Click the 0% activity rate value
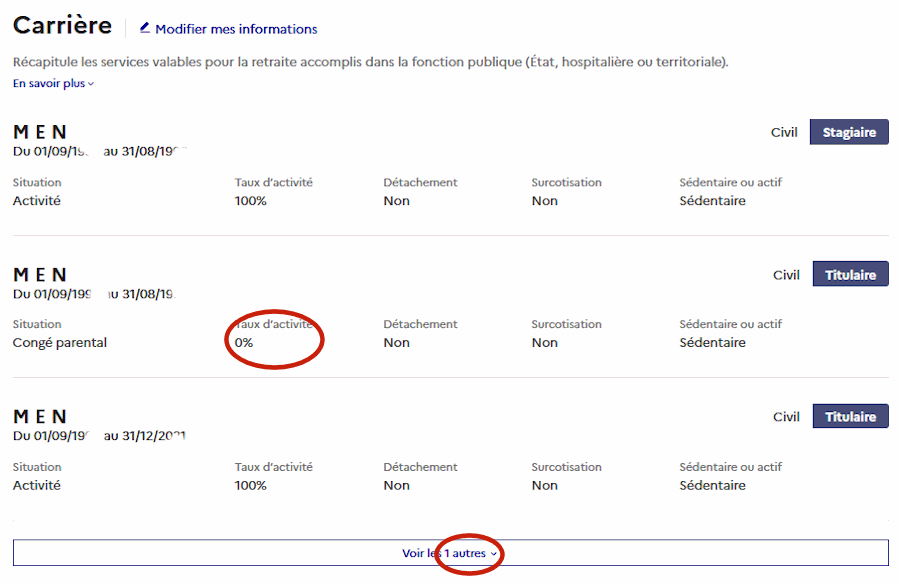The image size is (900, 585). click(244, 343)
